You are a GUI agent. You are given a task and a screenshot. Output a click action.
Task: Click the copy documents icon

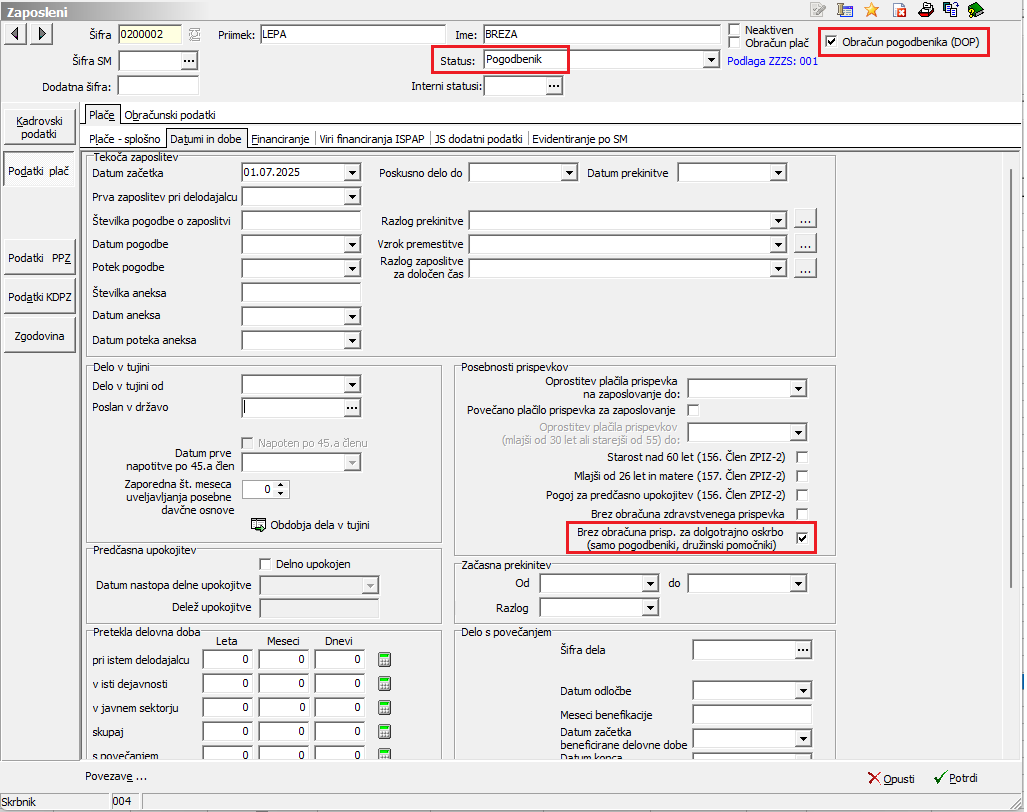pyautogui.click(x=950, y=10)
